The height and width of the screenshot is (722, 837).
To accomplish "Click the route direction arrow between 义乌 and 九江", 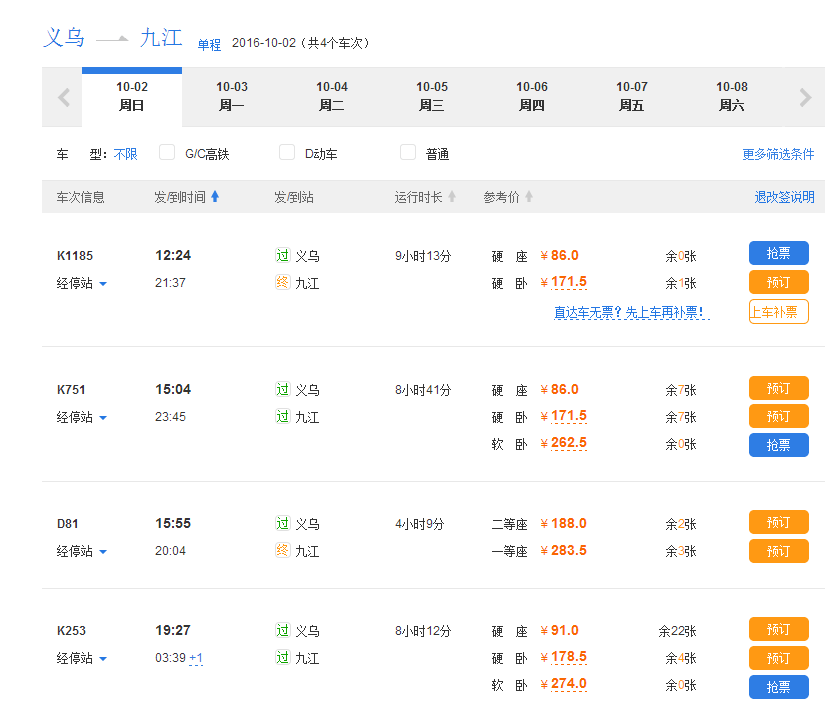I will tap(113, 39).
